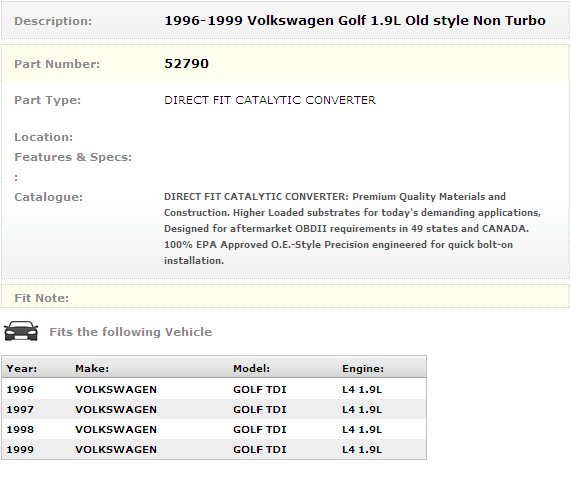This screenshot has height=486, width=570.
Task: Click L4 1.9L in the 1999 row
Action: (x=362, y=450)
